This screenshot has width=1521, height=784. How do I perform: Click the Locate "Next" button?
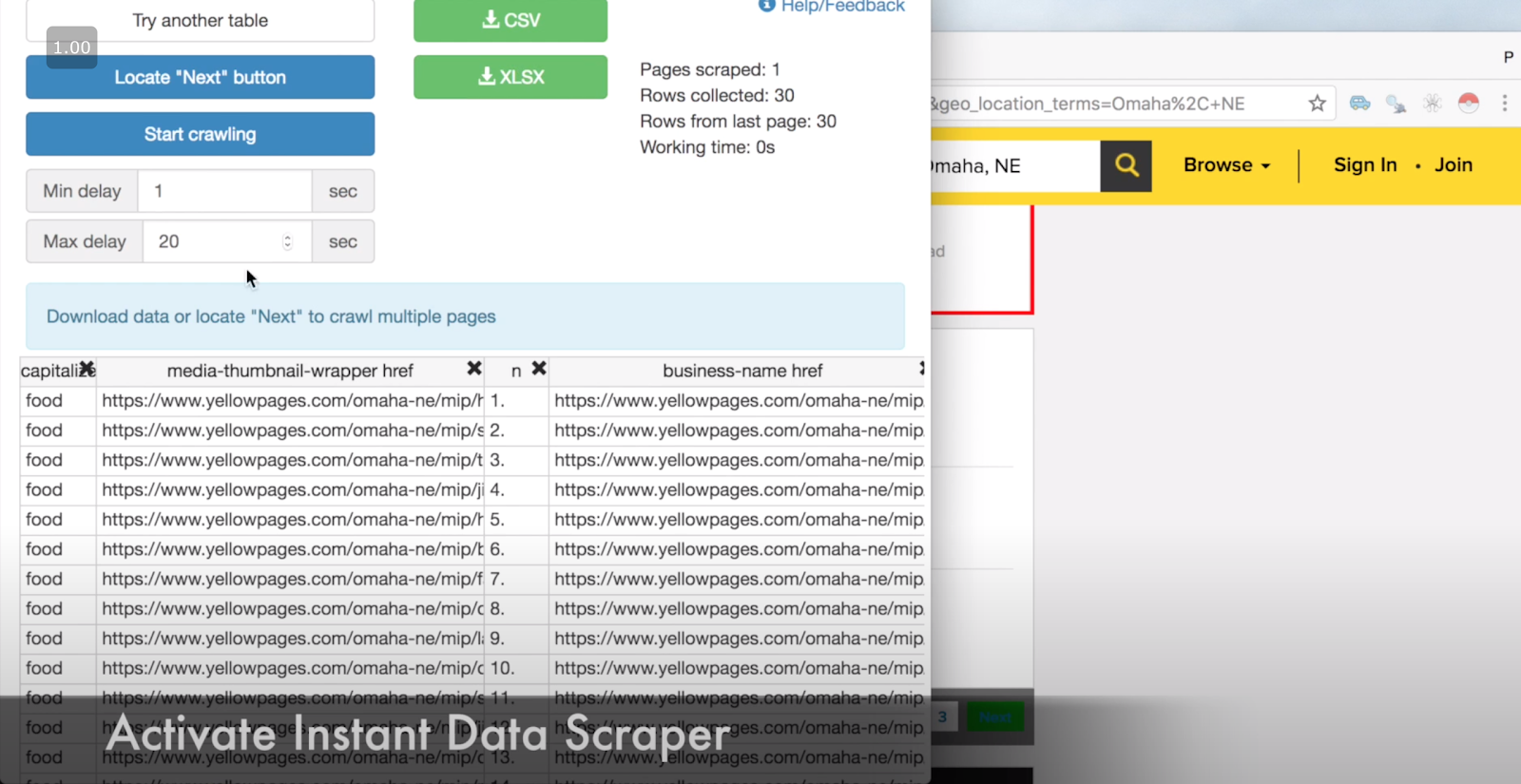click(x=200, y=77)
